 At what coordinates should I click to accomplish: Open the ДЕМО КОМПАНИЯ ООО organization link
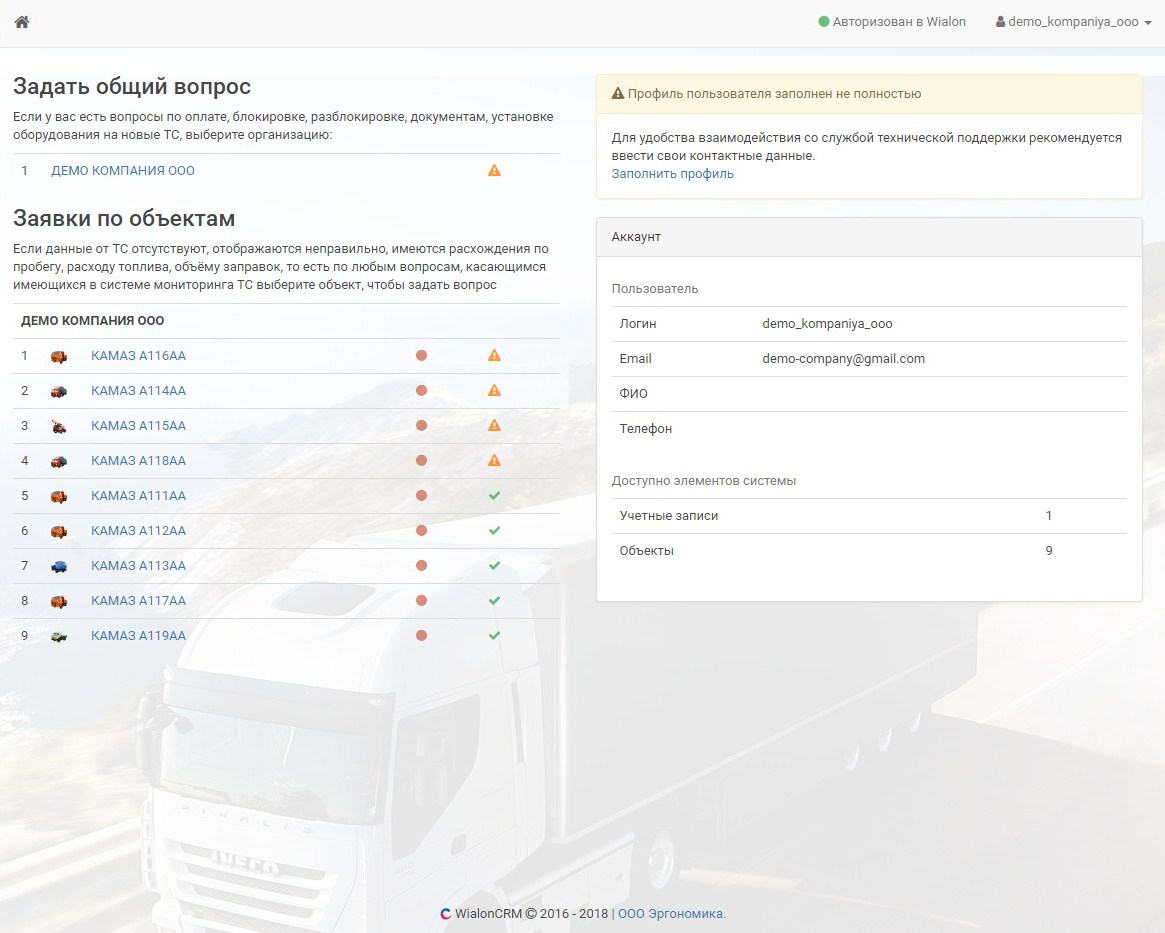click(x=123, y=171)
